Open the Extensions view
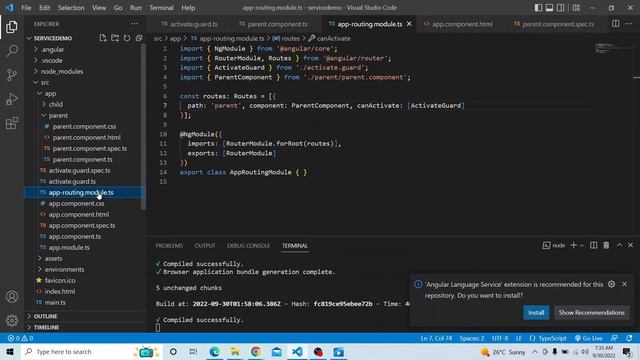 click(x=12, y=123)
